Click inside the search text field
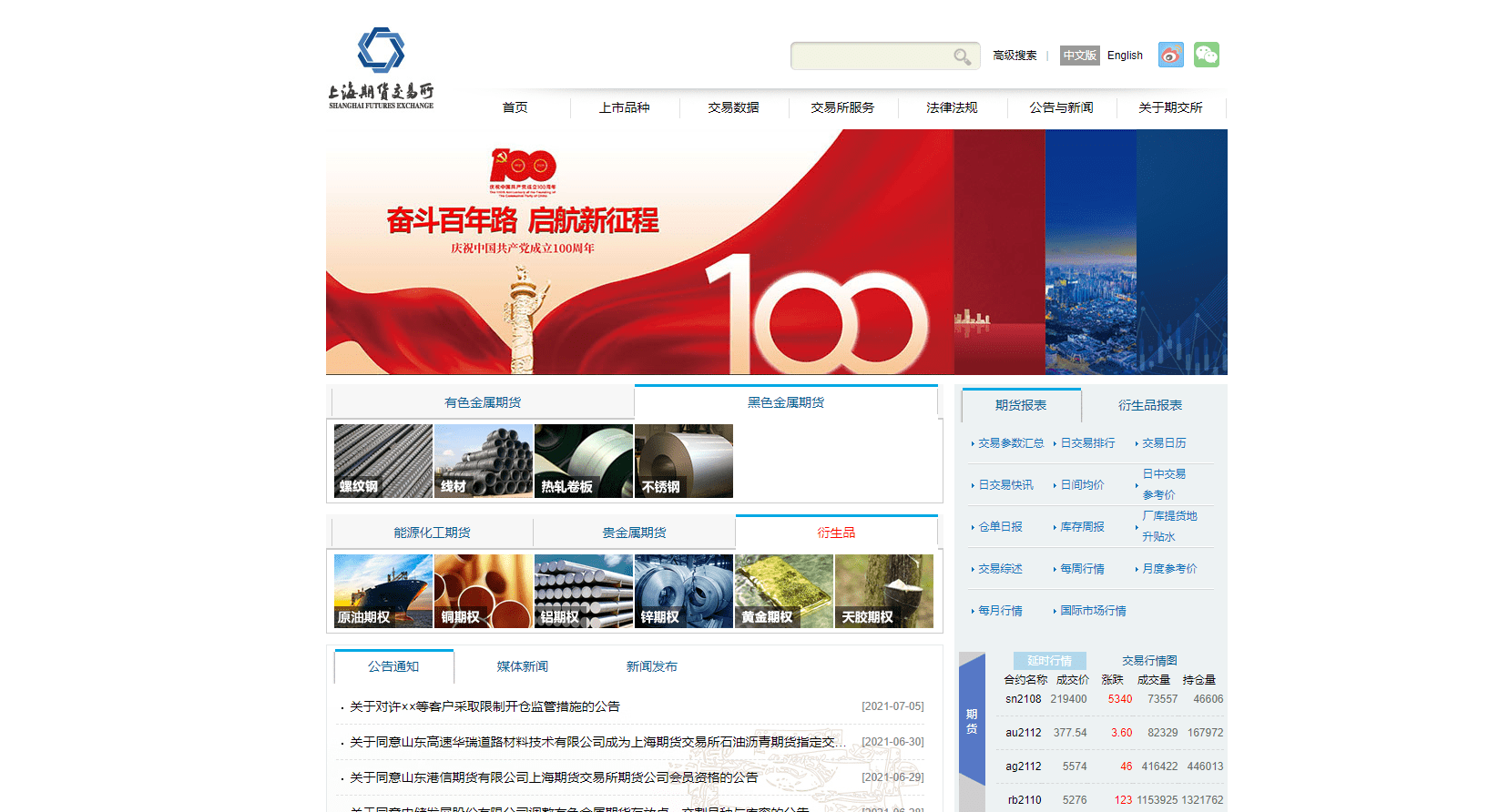1499x812 pixels. [870, 56]
